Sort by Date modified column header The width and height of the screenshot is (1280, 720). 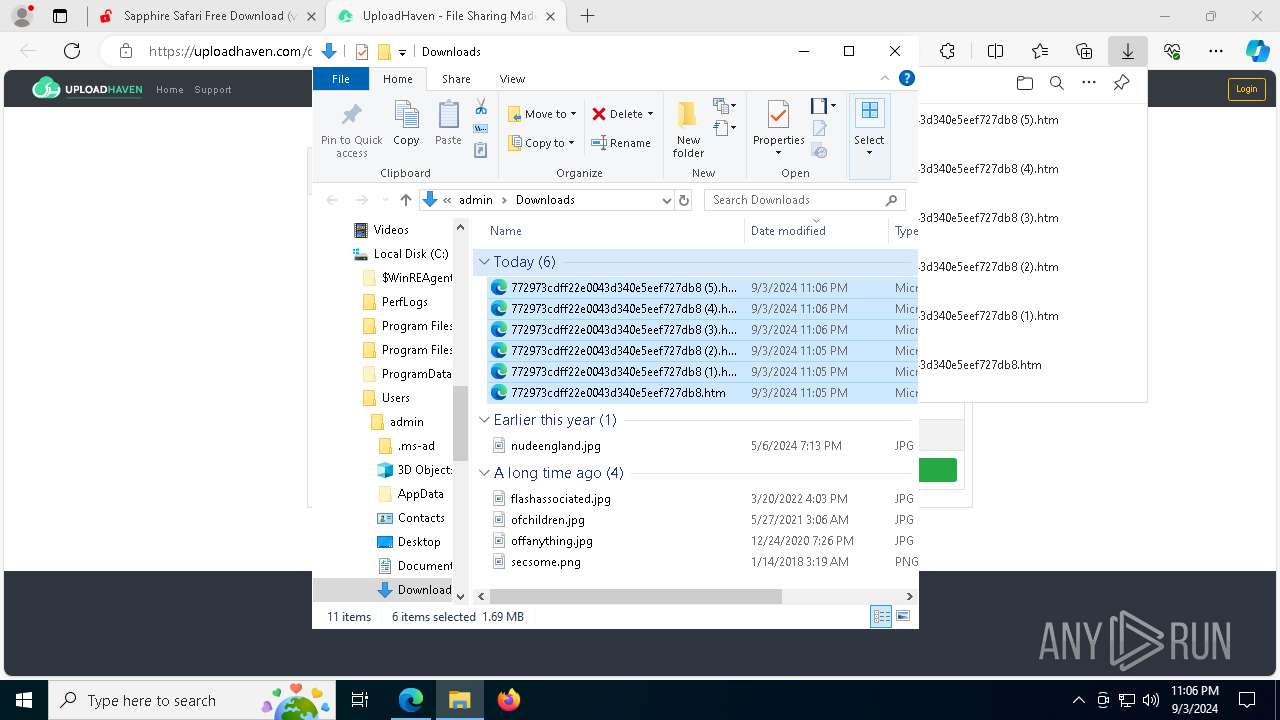point(788,231)
